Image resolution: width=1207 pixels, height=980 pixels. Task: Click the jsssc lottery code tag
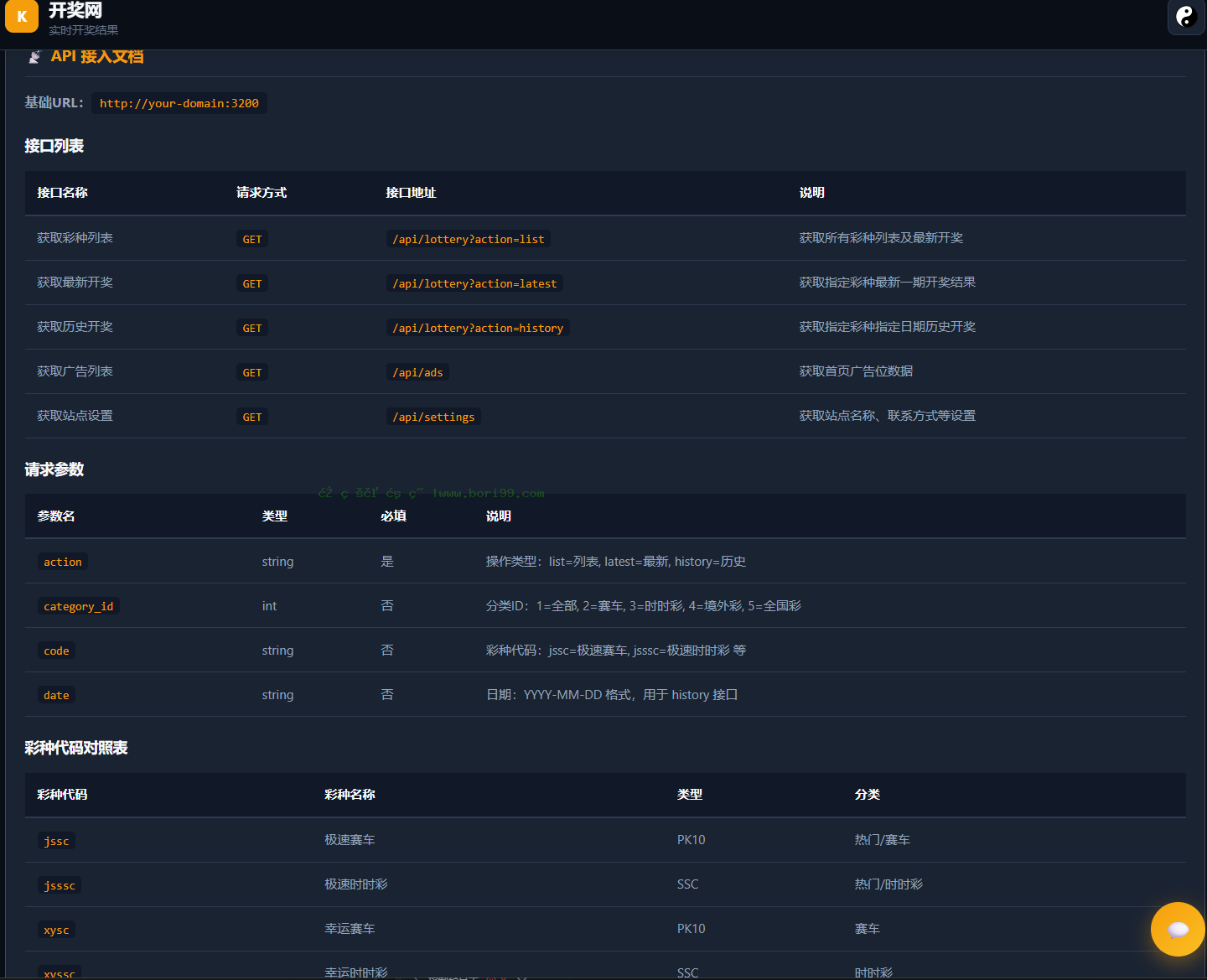point(60,885)
